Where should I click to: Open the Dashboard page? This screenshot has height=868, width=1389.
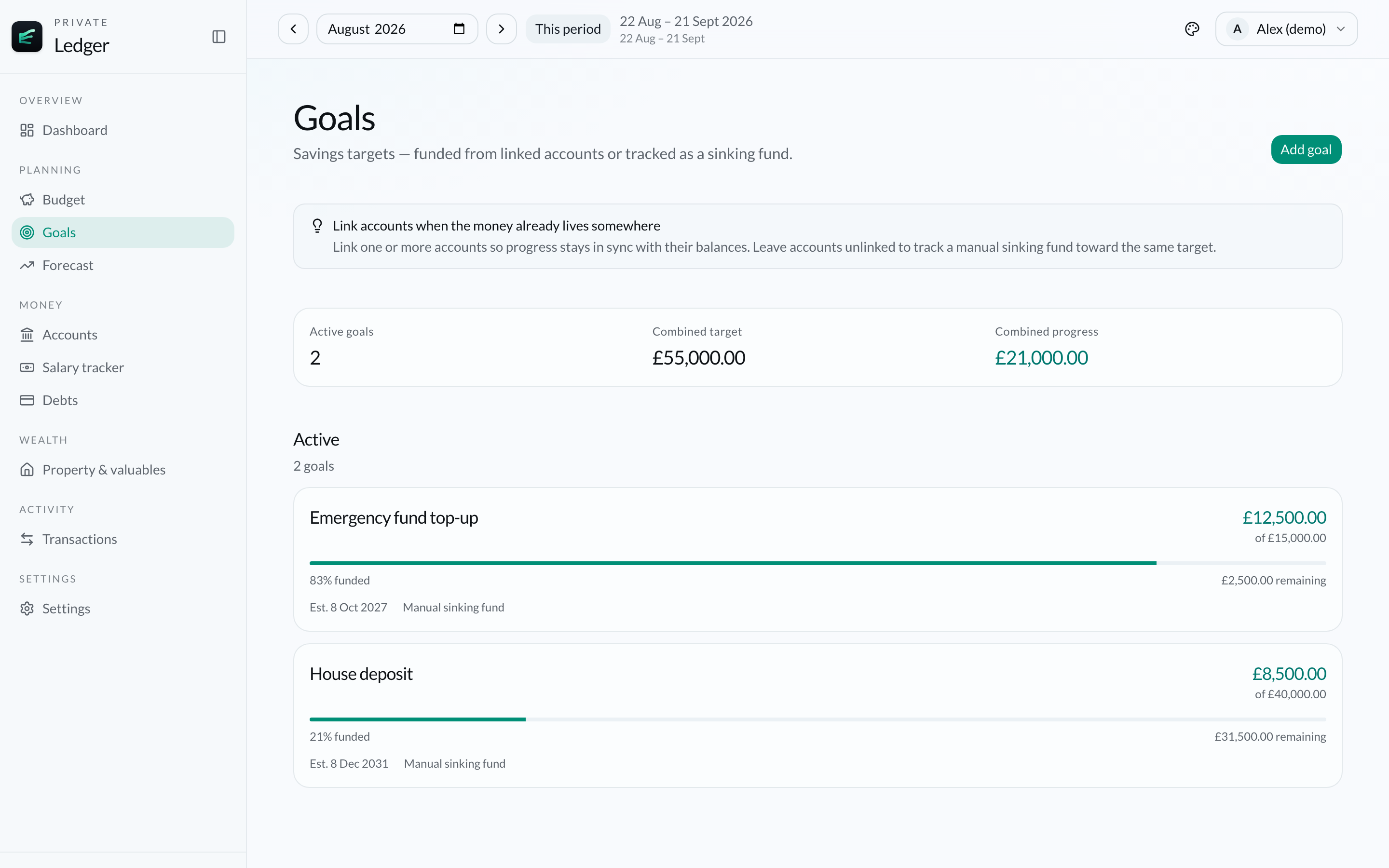[x=123, y=130]
